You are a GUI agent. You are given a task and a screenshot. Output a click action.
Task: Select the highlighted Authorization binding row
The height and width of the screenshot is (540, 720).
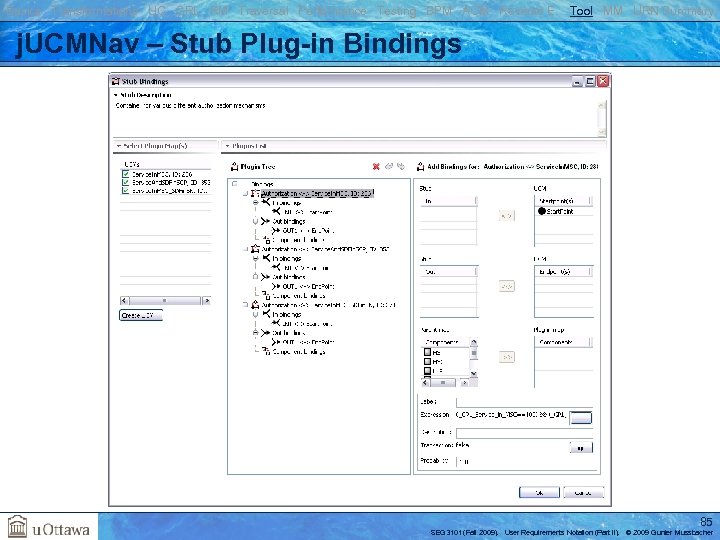[x=317, y=193]
